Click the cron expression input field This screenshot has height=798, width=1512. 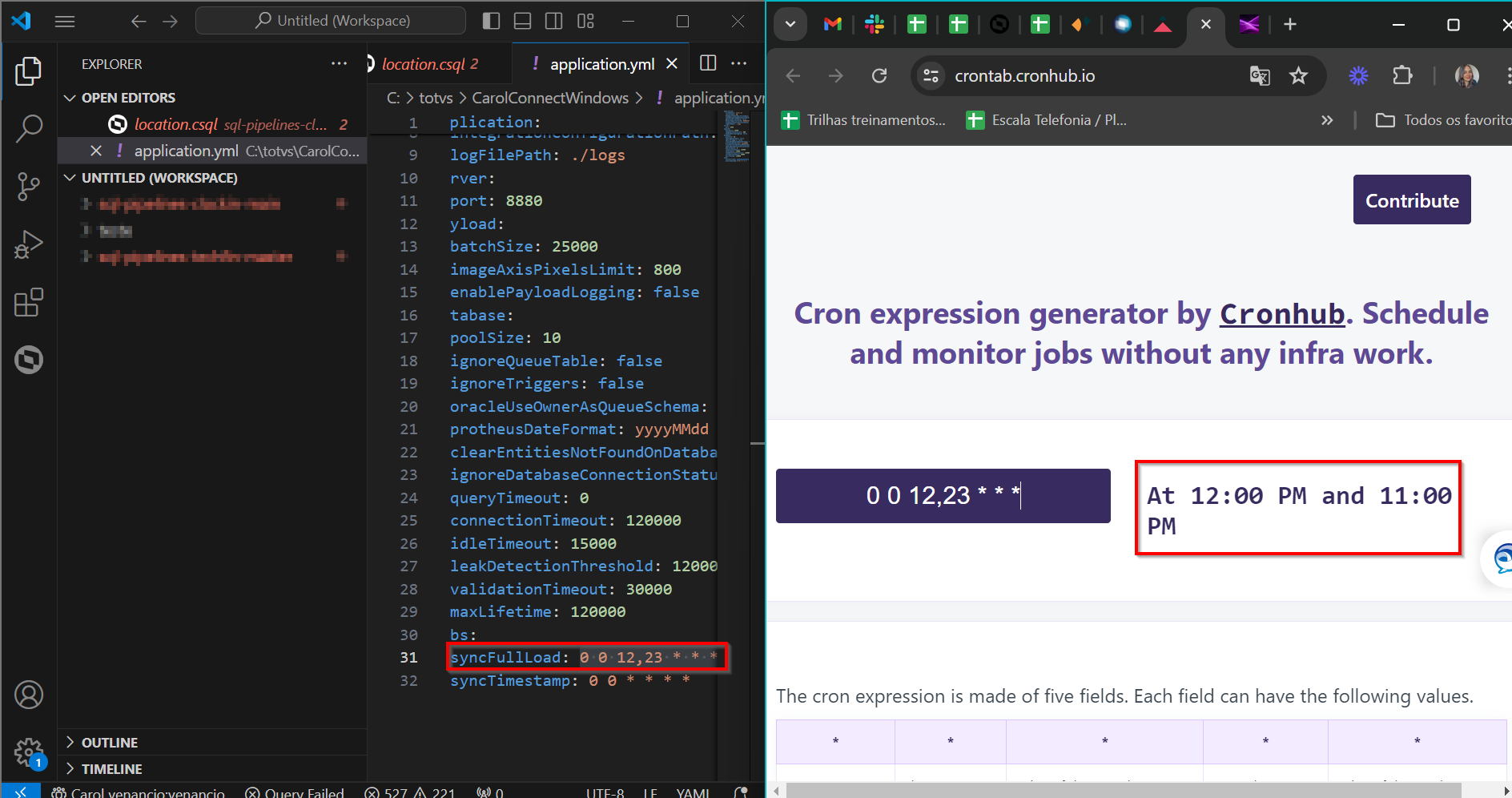coord(943,496)
